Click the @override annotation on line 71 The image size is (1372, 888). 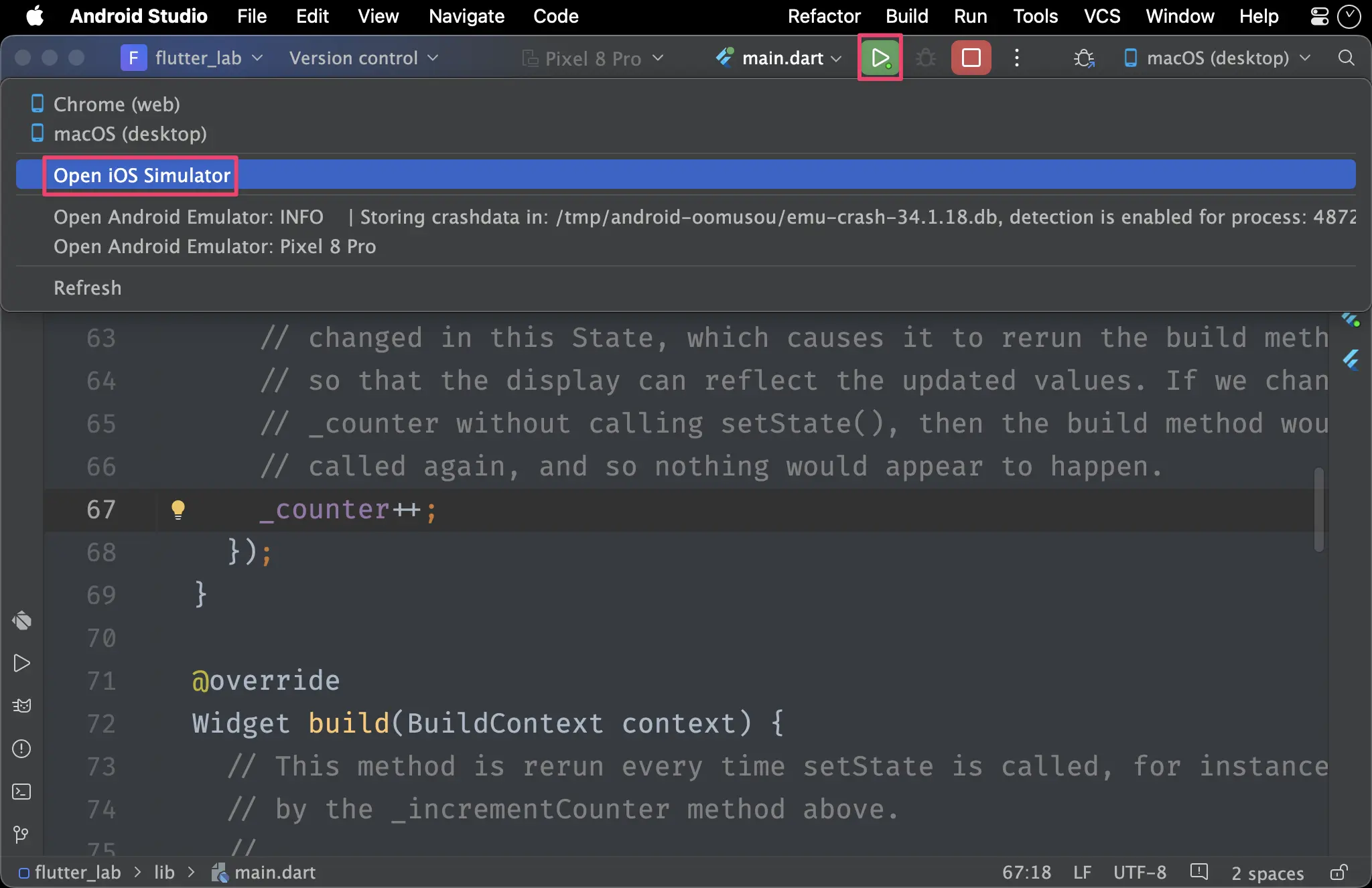(x=266, y=680)
